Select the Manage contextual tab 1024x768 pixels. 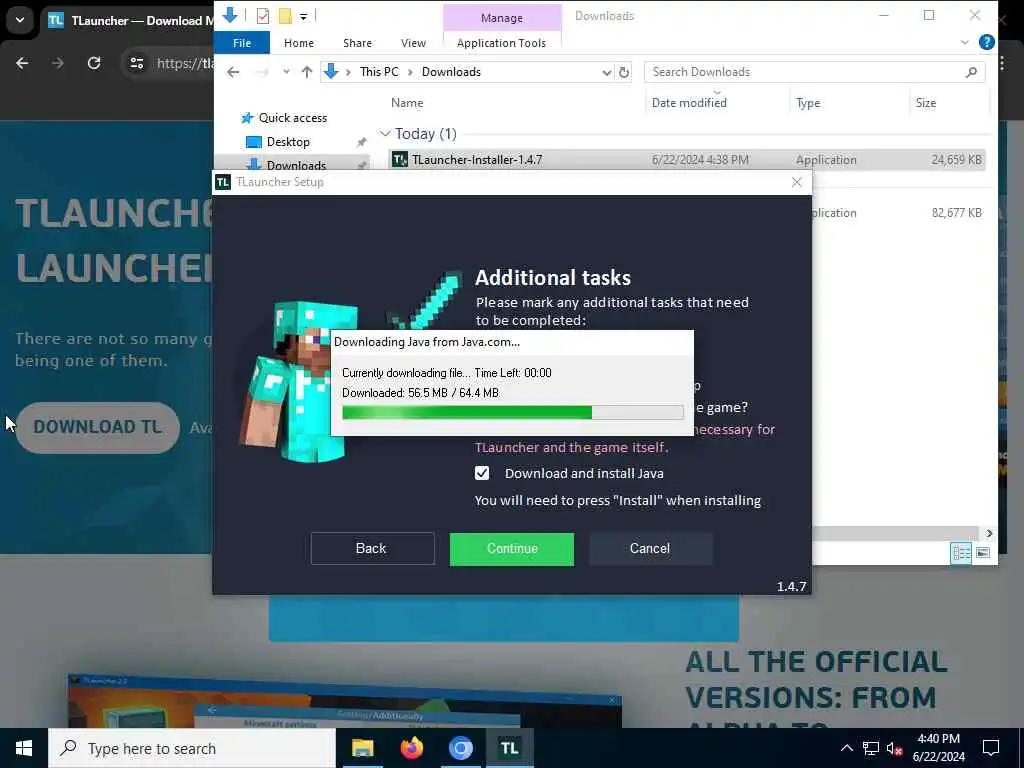tap(502, 18)
